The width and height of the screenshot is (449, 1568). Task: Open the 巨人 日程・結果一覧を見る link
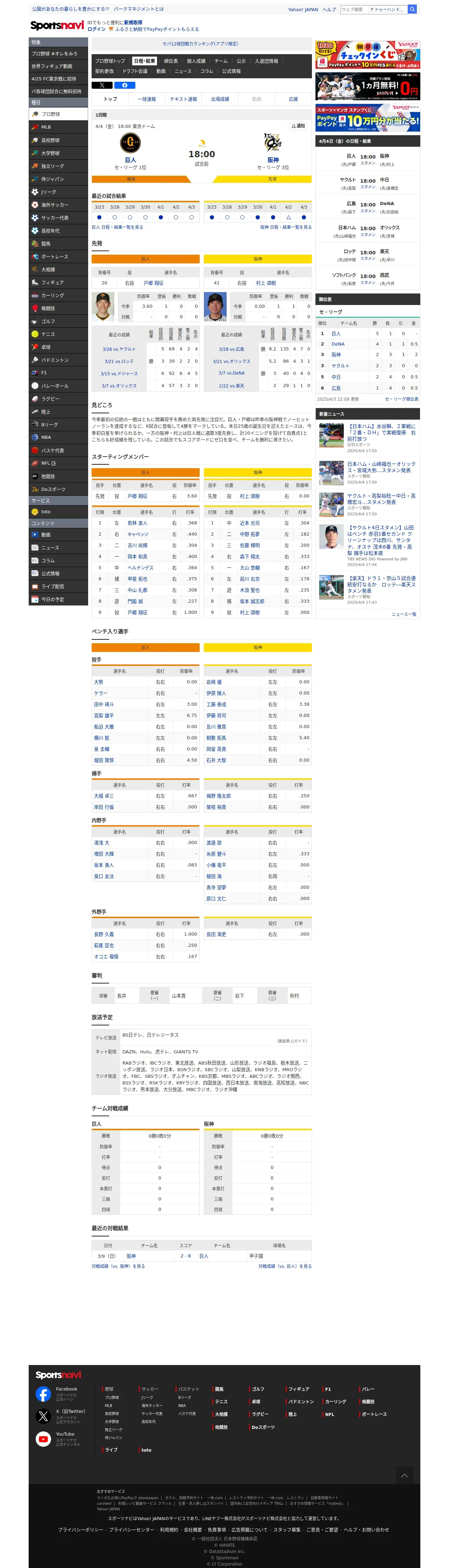coord(117,227)
